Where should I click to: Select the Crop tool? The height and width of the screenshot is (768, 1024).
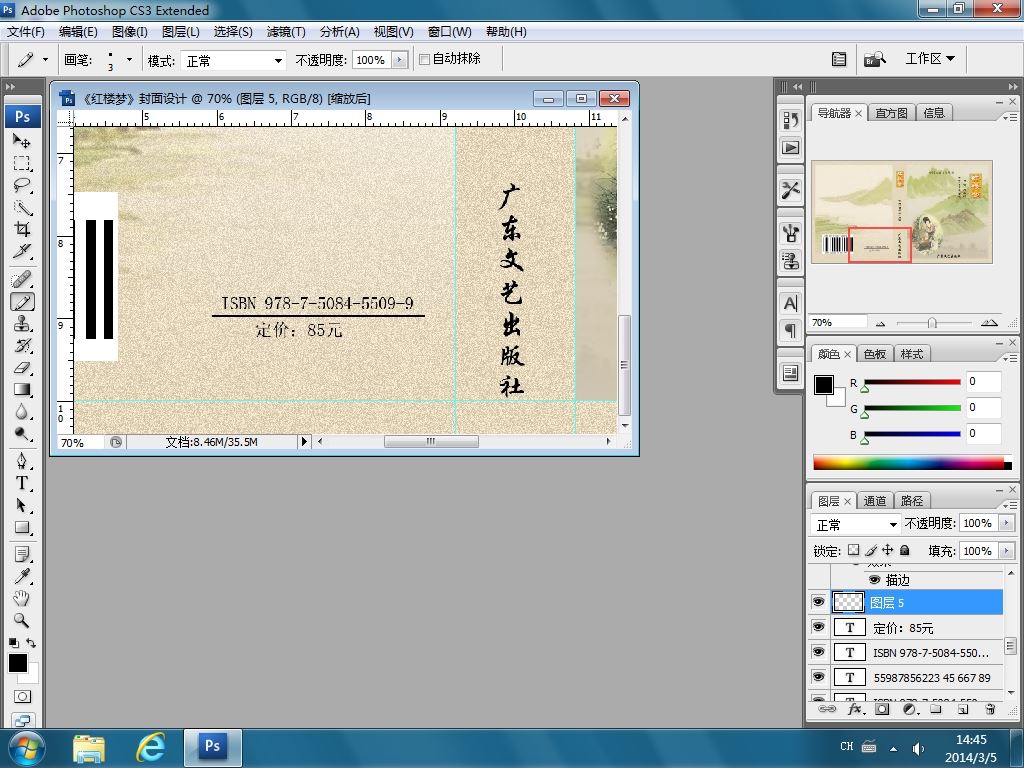(22, 229)
